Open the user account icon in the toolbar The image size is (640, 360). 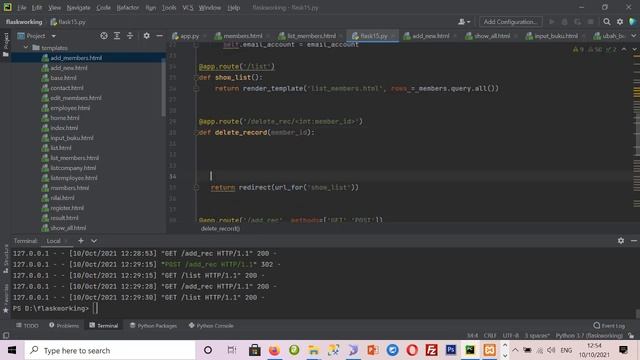(464, 22)
